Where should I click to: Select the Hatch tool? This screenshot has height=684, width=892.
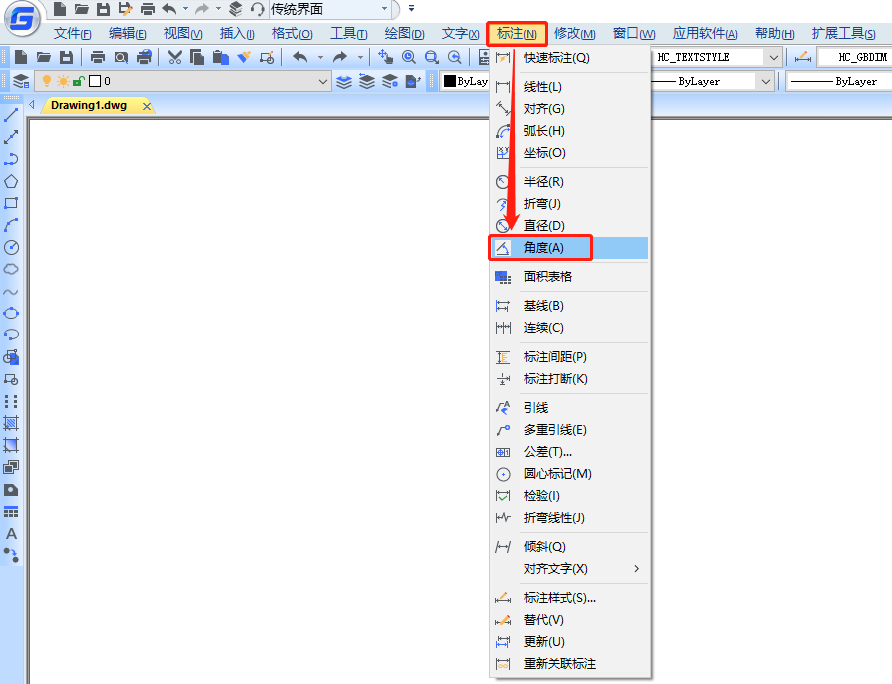11,423
